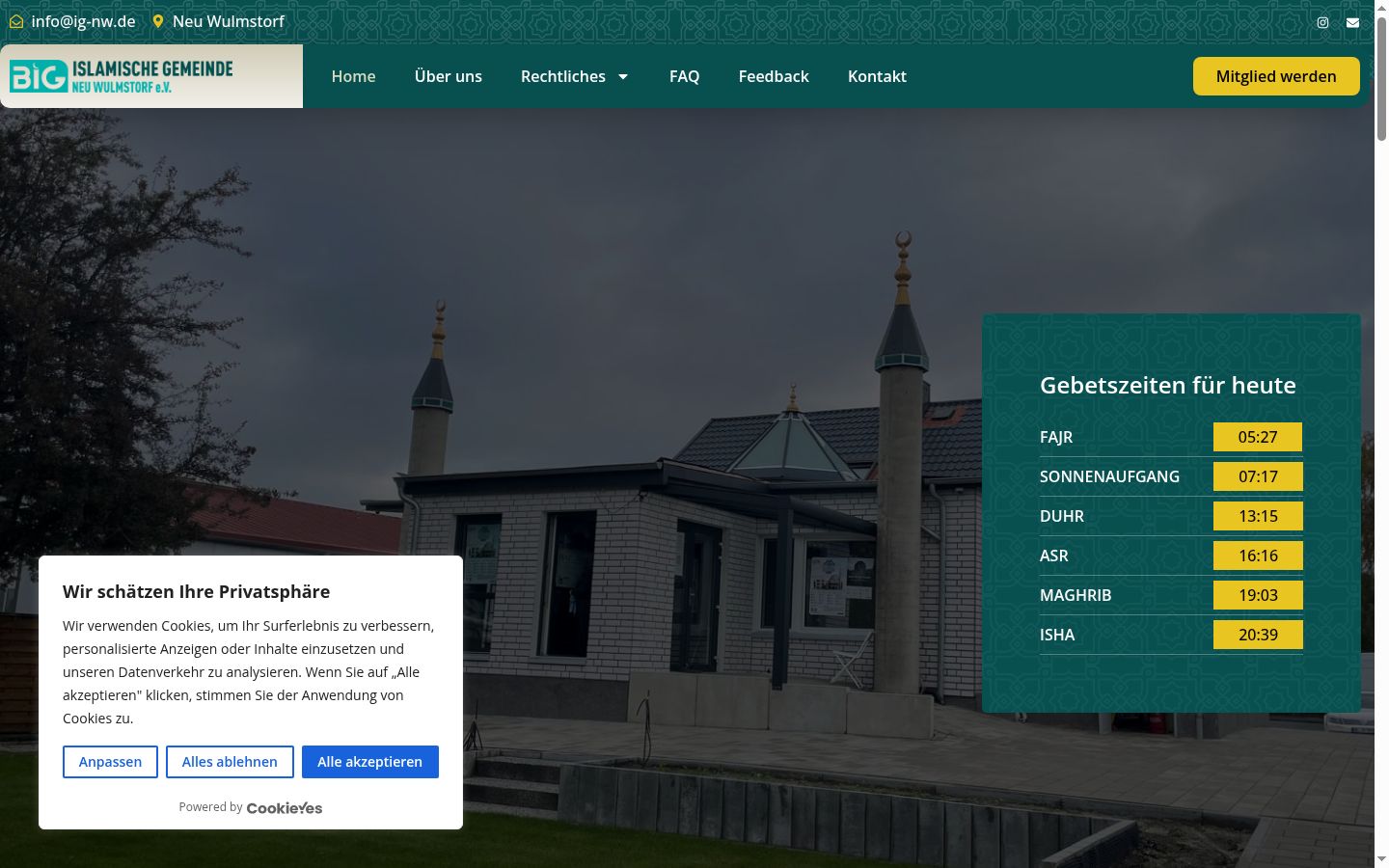1389x868 pixels.
Task: Click the Wir schätzen Ihre Privatsphäre heading
Action: pos(197,591)
